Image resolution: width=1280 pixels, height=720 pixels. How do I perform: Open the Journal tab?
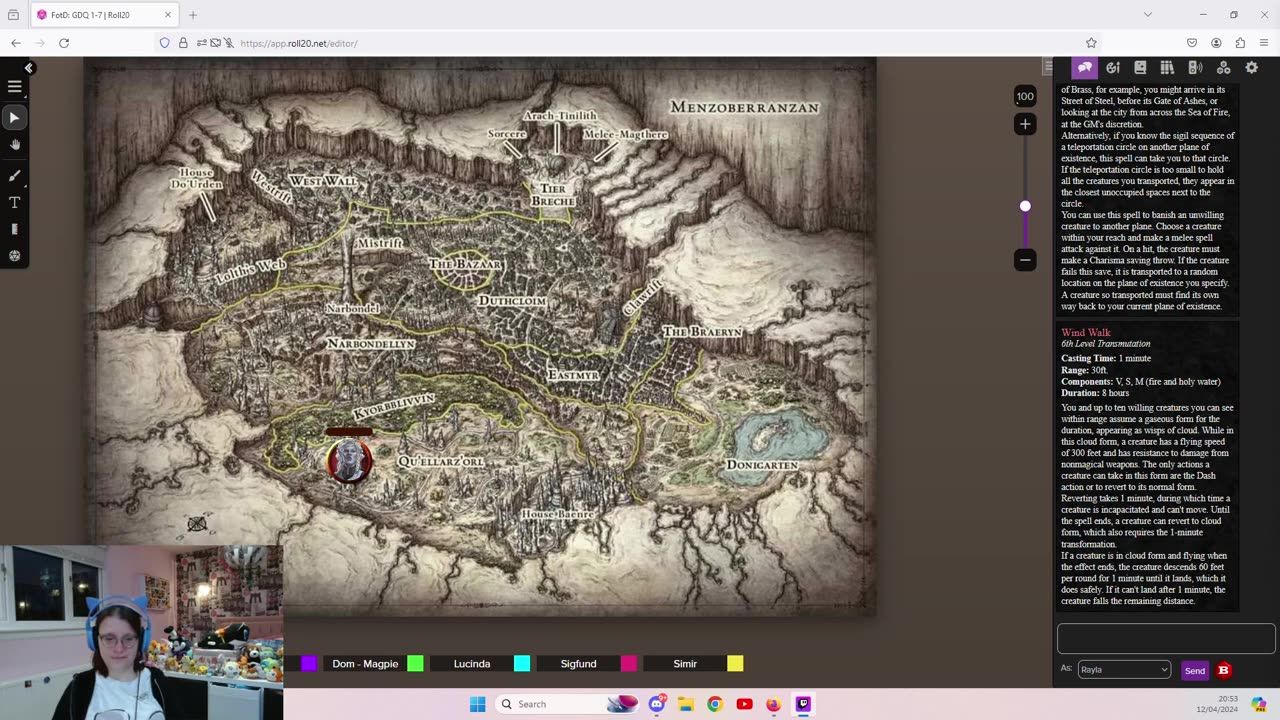1140,68
